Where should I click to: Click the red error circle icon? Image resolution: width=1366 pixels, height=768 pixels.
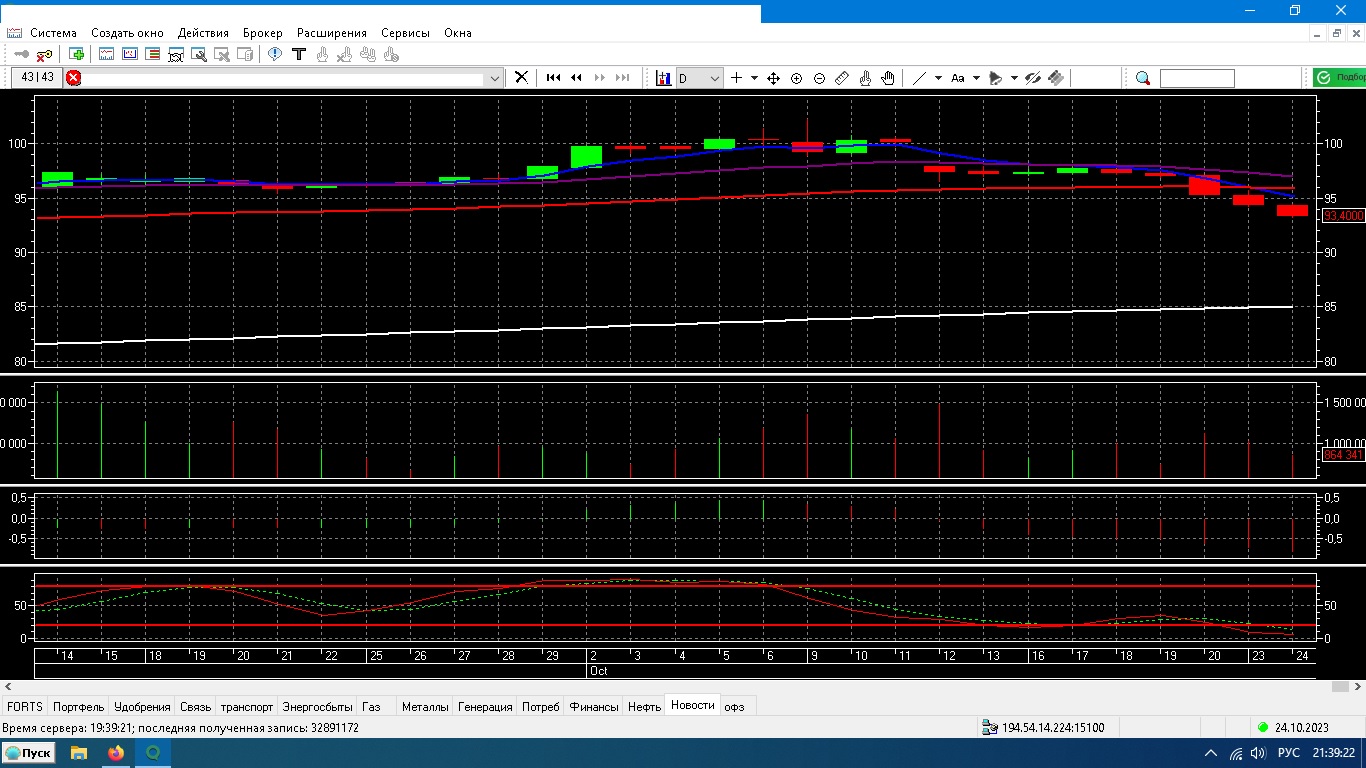(x=74, y=78)
